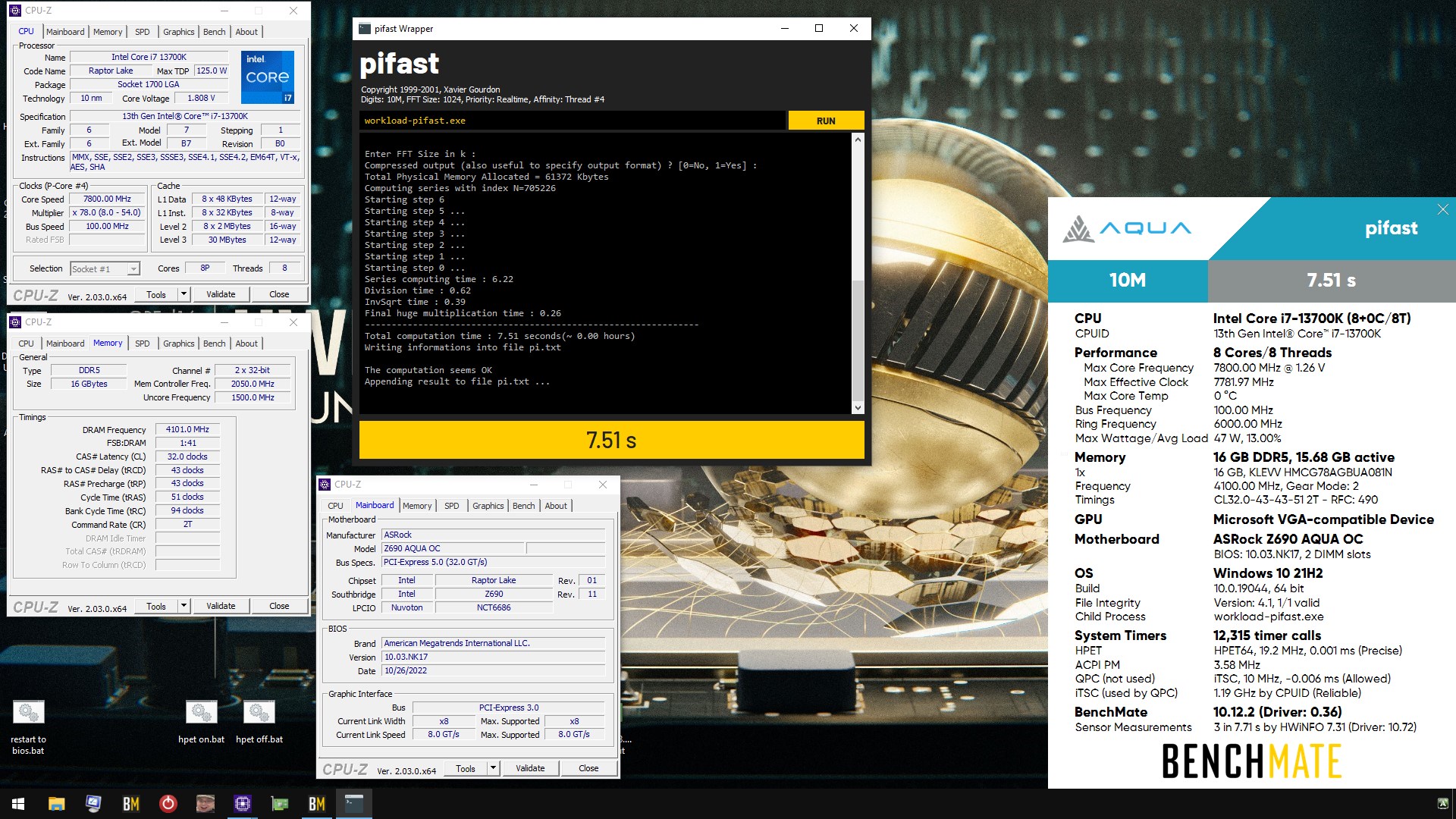This screenshot has height=819, width=1456.
Task: Click the first BM BenchMate taskbar icon
Action: [x=130, y=804]
